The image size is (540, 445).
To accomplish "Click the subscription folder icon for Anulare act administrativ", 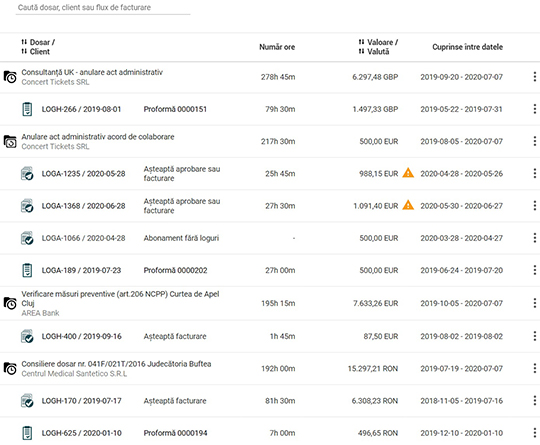I will (x=10, y=141).
